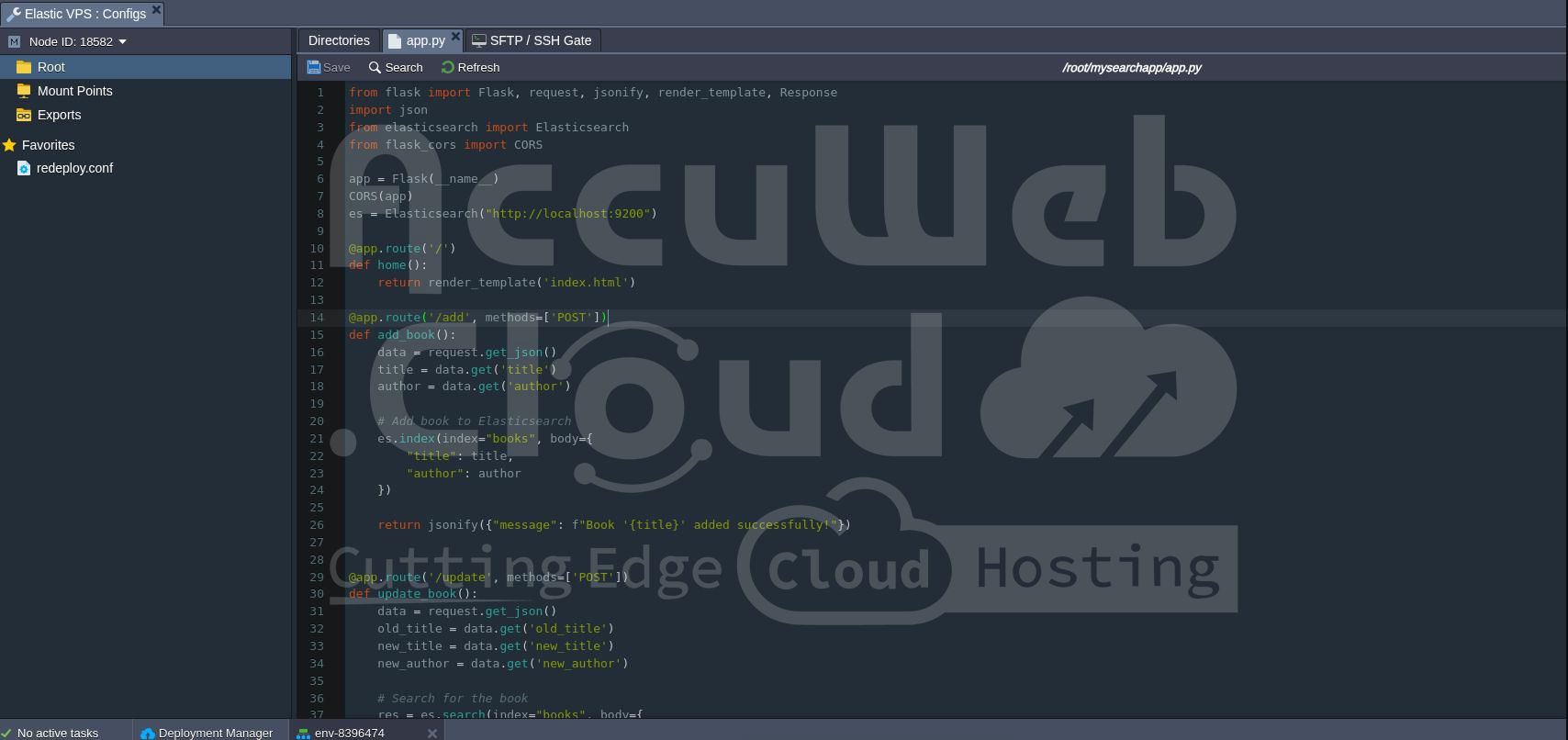Open the env-8396474 tab
The height and width of the screenshot is (740, 1568).
(x=349, y=733)
